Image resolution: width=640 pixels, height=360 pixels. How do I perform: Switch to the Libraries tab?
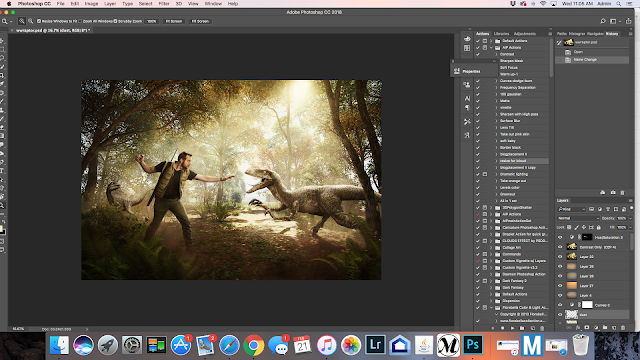coord(501,33)
